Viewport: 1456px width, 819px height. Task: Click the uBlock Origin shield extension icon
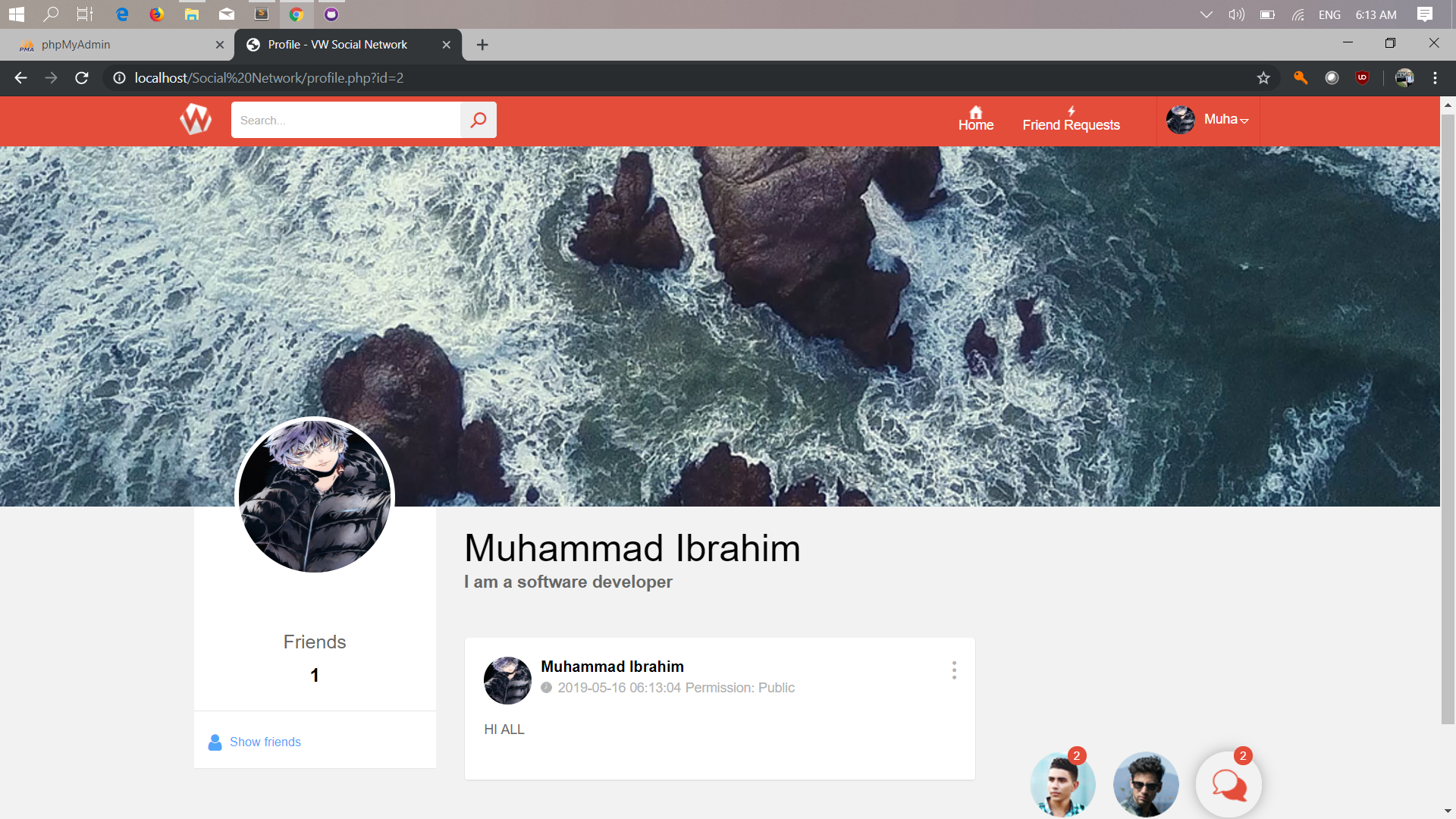(1363, 77)
